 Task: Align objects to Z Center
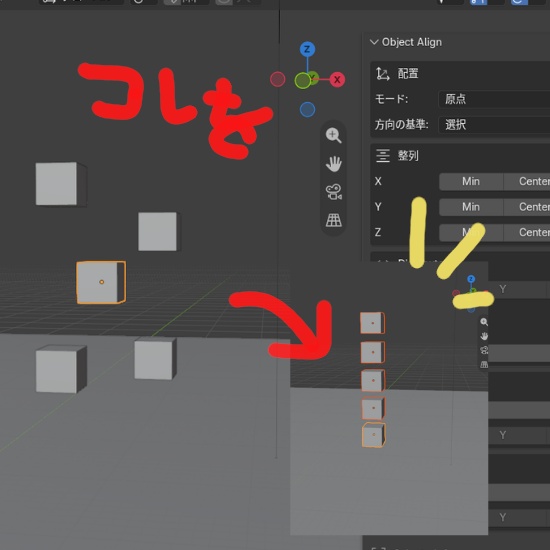click(x=527, y=232)
